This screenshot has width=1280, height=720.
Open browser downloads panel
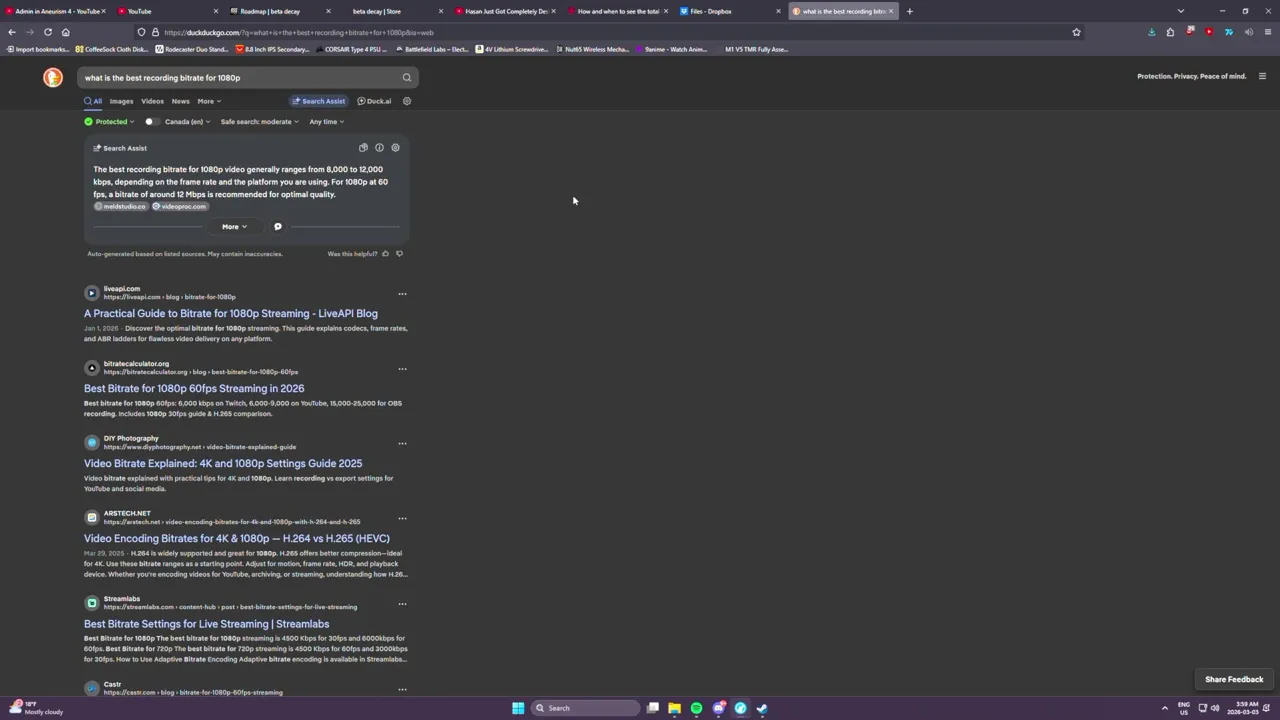pos(1151,32)
